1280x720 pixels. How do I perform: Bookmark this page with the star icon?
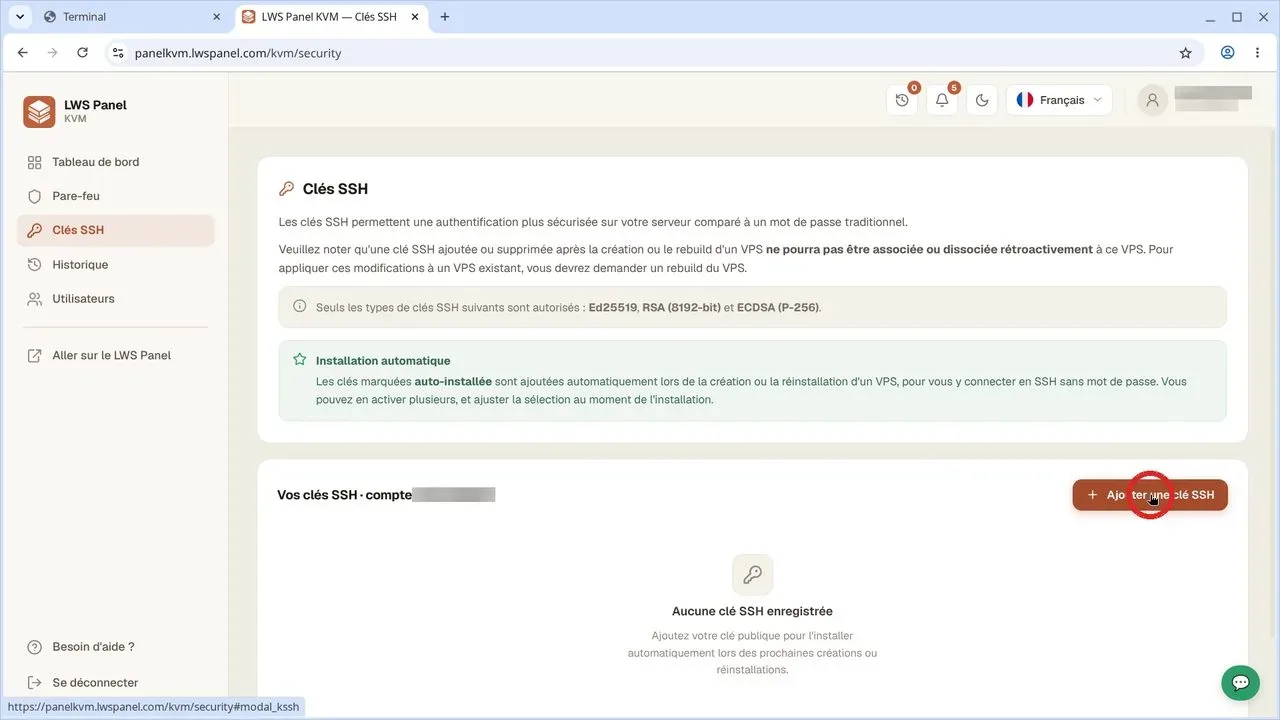[x=1186, y=53]
